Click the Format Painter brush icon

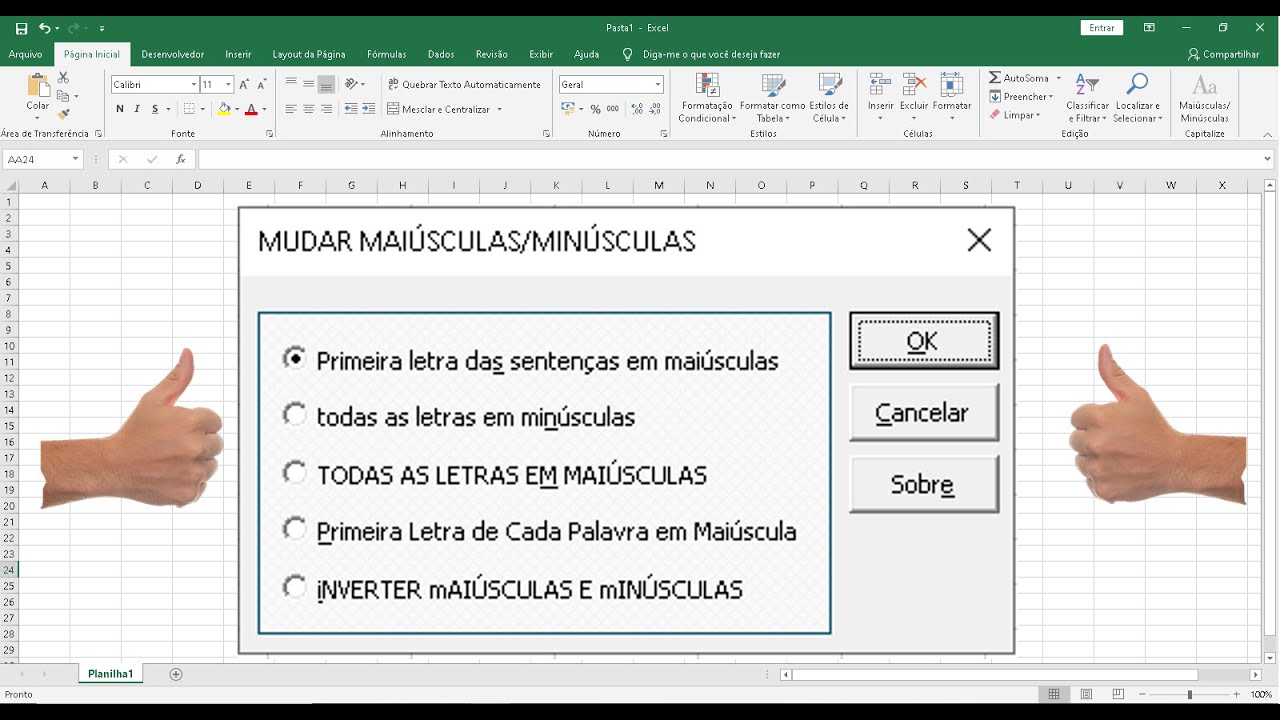pyautogui.click(x=63, y=114)
